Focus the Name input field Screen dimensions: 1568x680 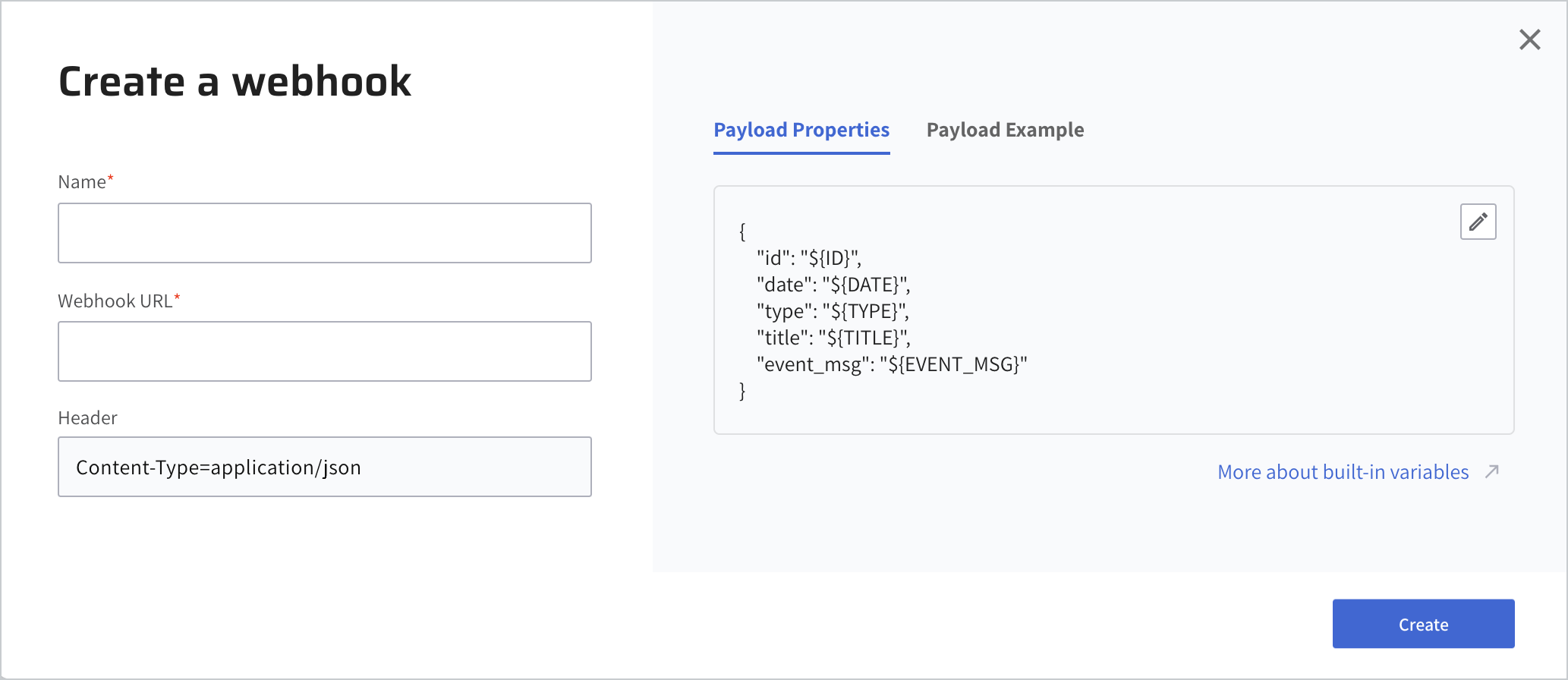(325, 233)
